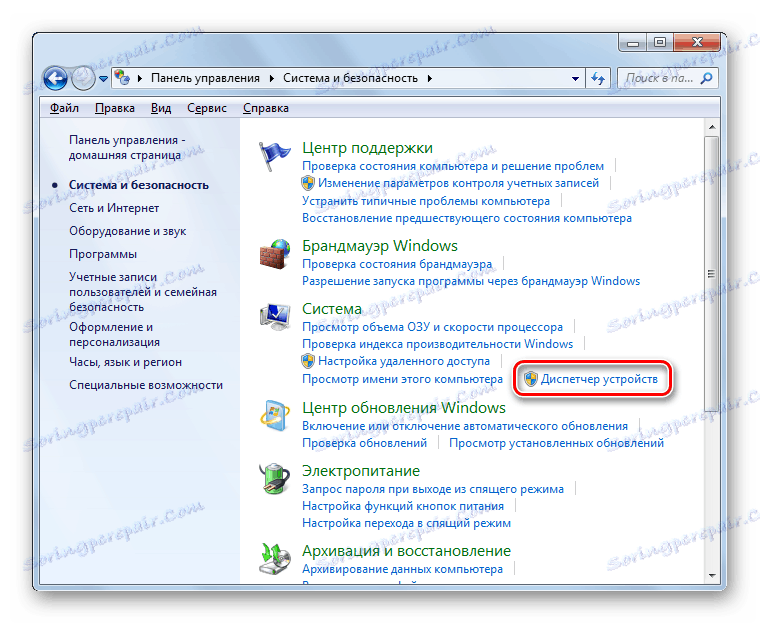Viewport: 760px width, 624px height.
Task: Open the Файл menu
Action: [64, 108]
